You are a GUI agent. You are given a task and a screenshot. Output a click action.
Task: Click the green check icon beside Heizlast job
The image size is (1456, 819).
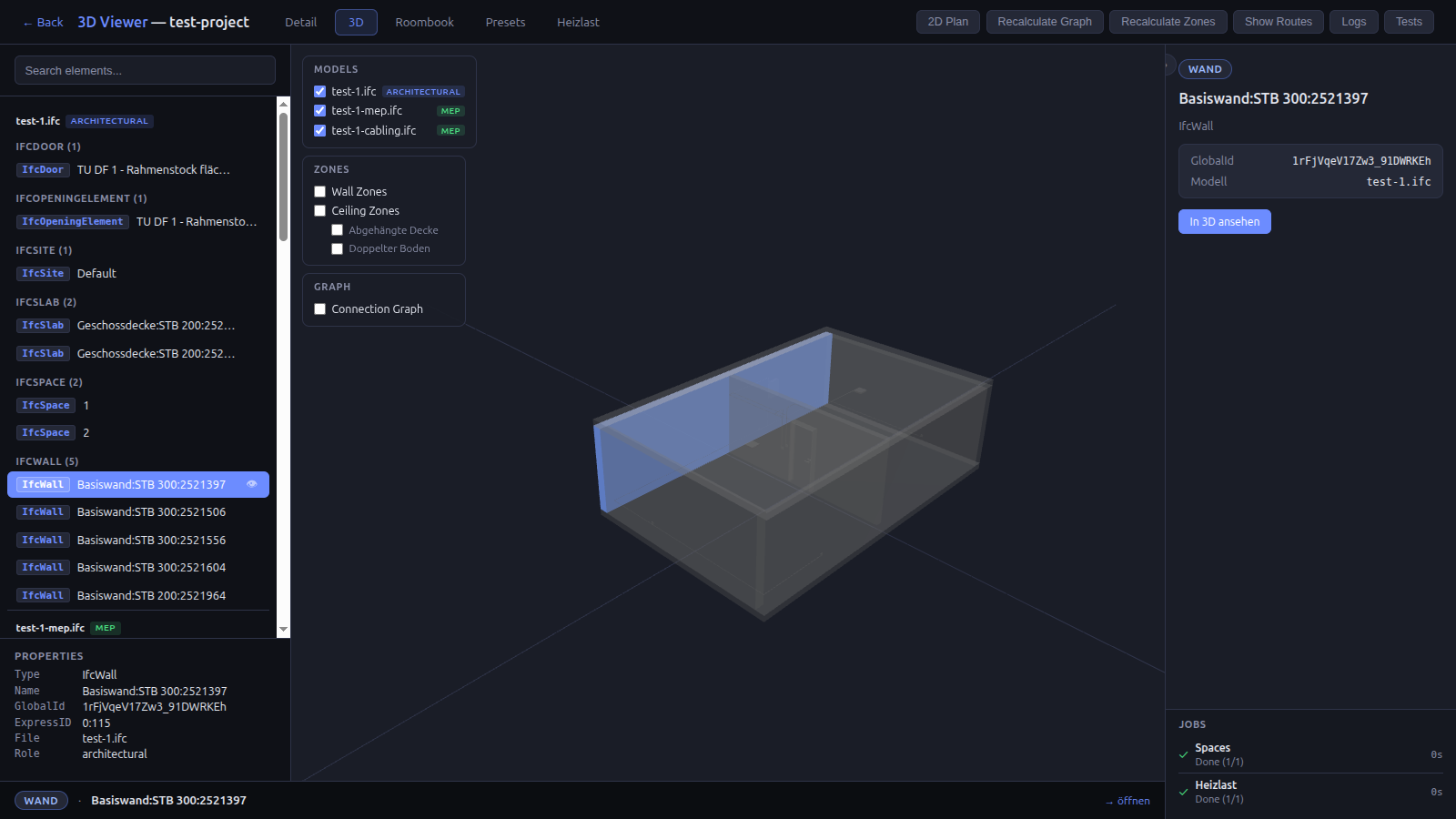point(1184,792)
